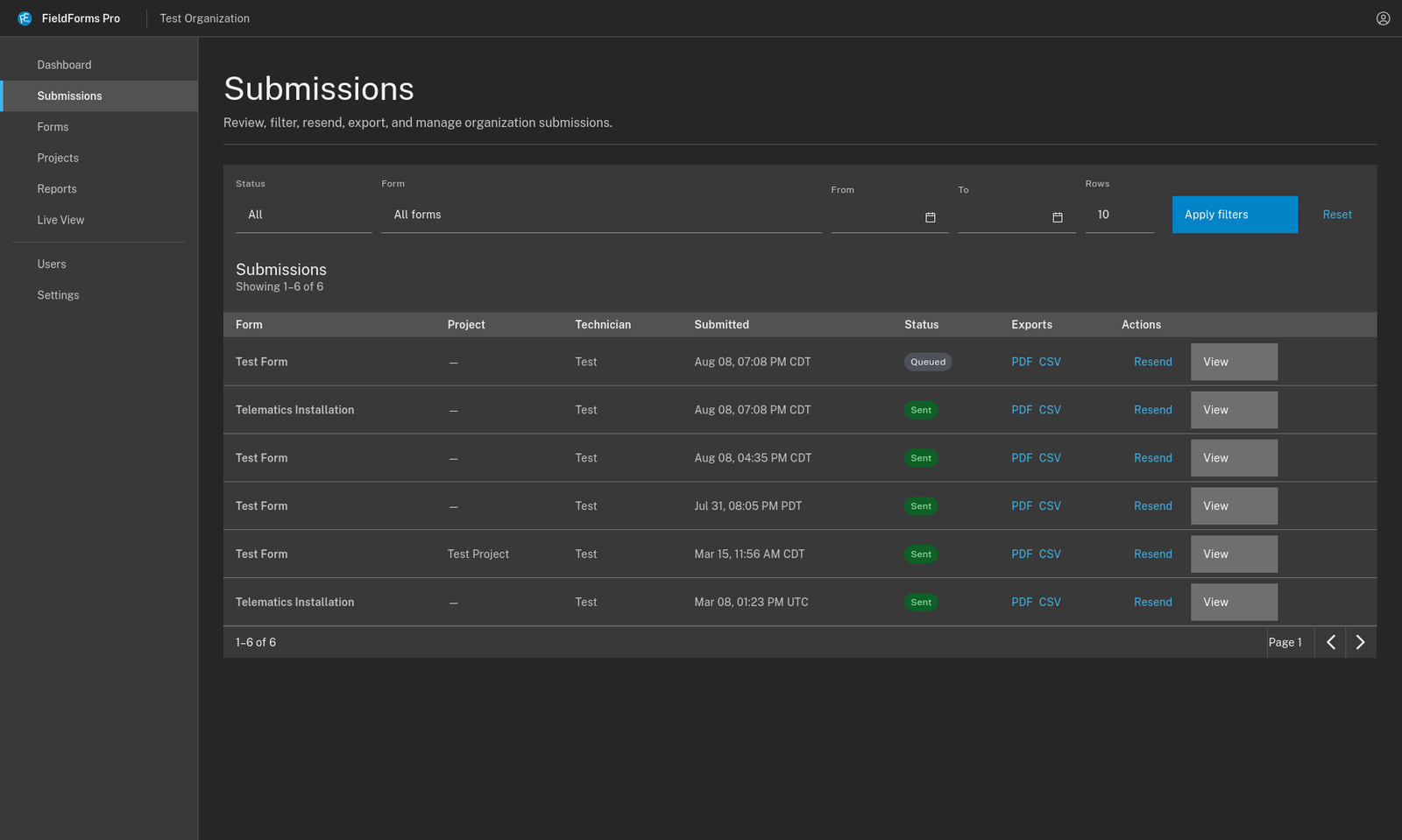Export CSV for 04:35 PM Test Form
The image size is (1402, 840).
coord(1050,458)
